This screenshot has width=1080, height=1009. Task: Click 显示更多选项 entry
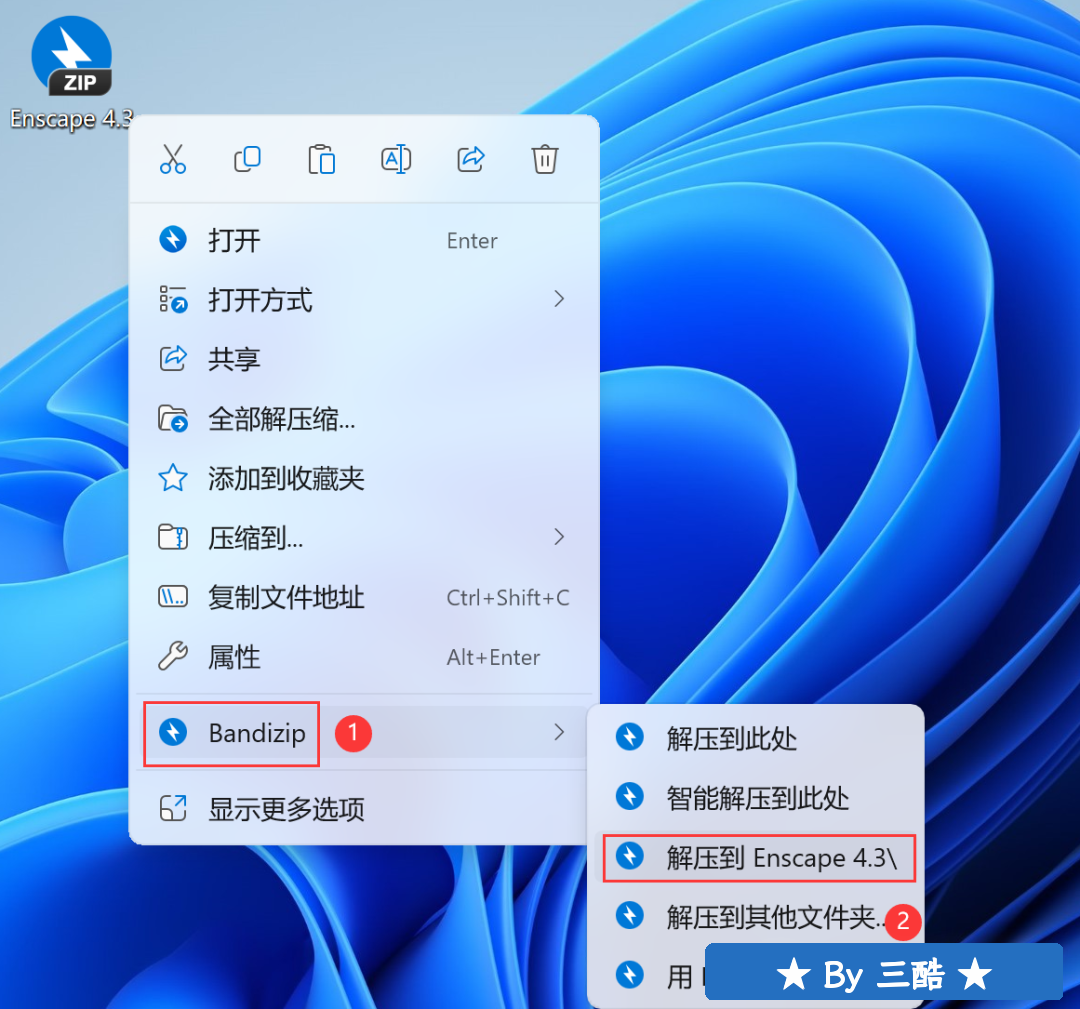click(x=364, y=809)
